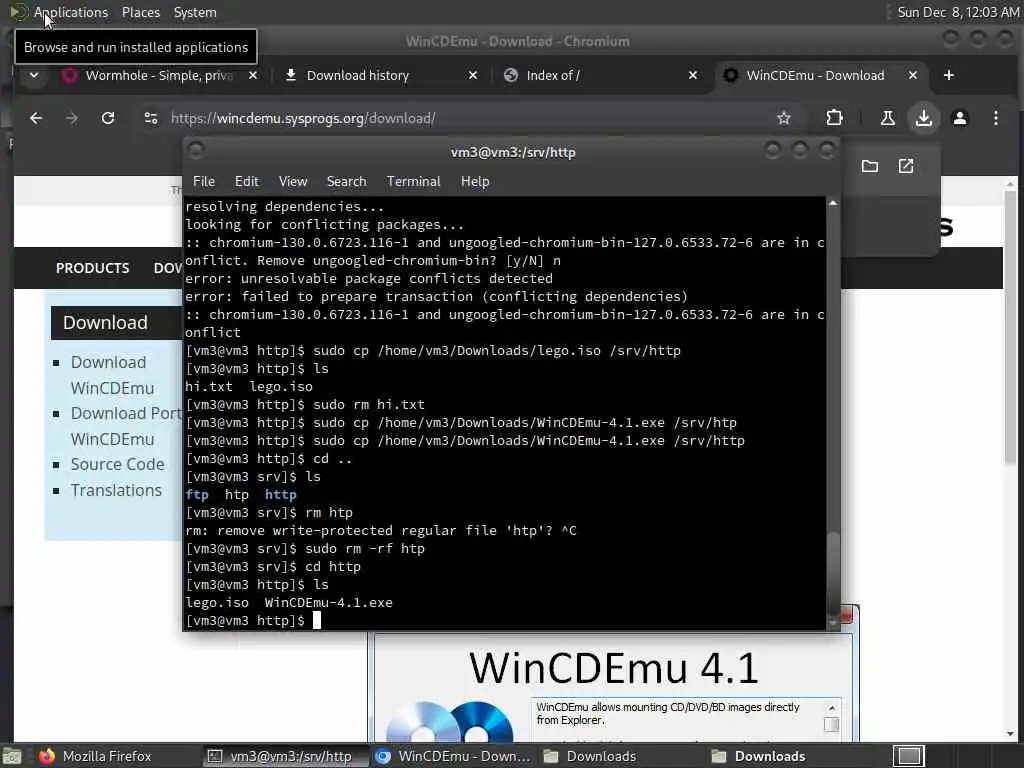Click the blue ftp directory name
The width and height of the screenshot is (1024, 768).
click(x=197, y=495)
